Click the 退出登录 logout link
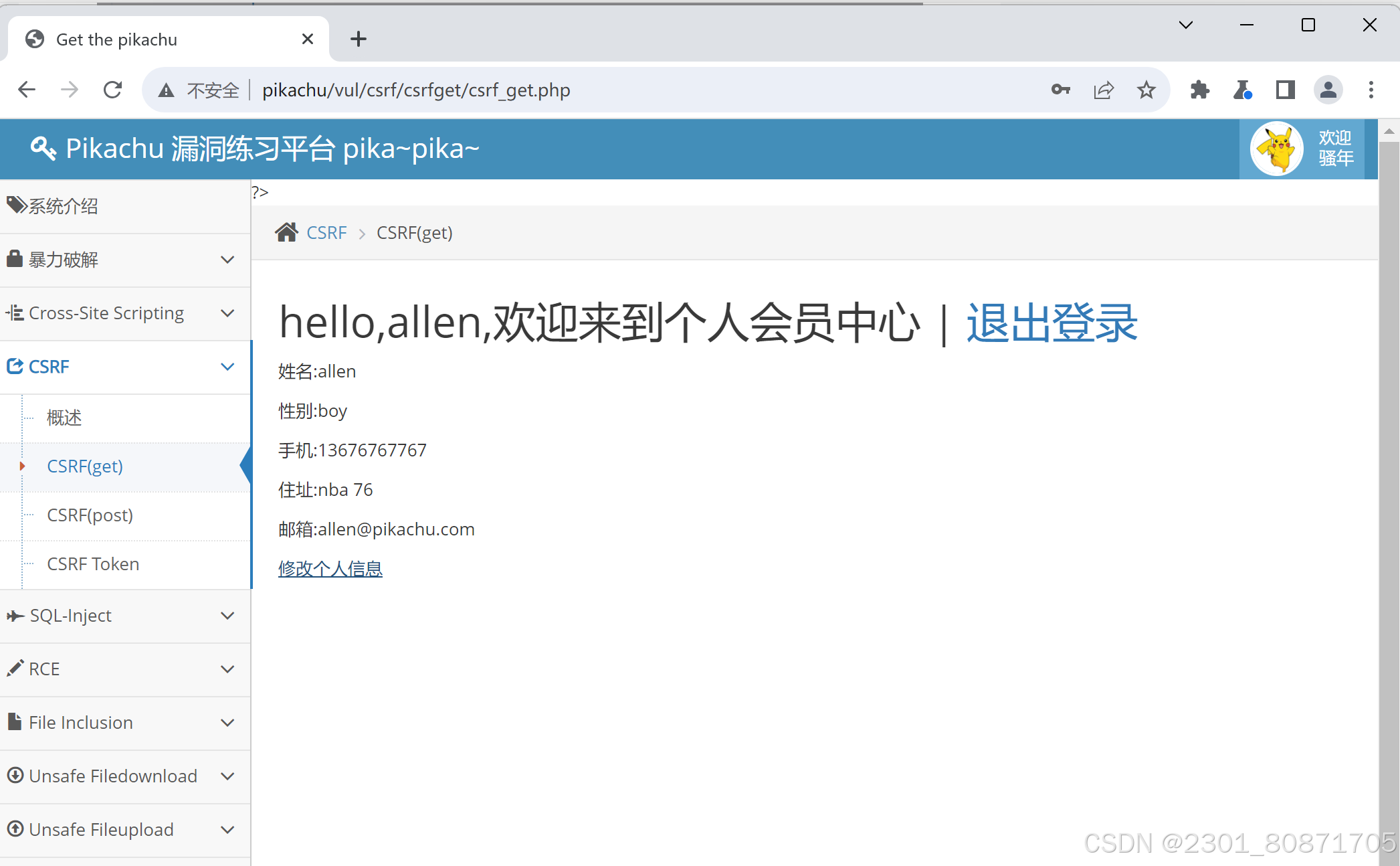Screen dimensions: 1400x866 tap(1052, 323)
